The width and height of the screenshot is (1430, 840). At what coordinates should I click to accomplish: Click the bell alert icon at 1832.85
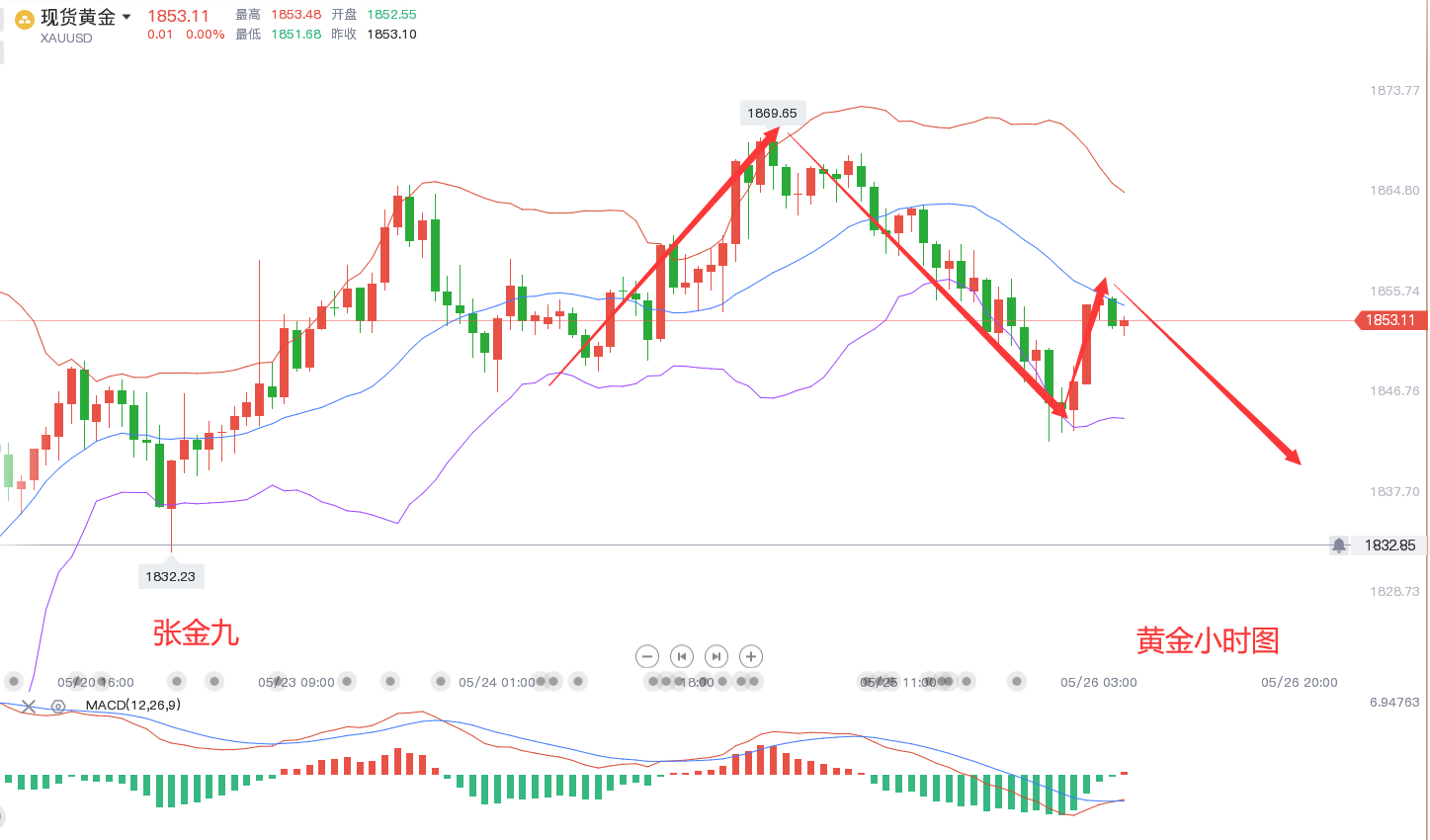point(1338,546)
